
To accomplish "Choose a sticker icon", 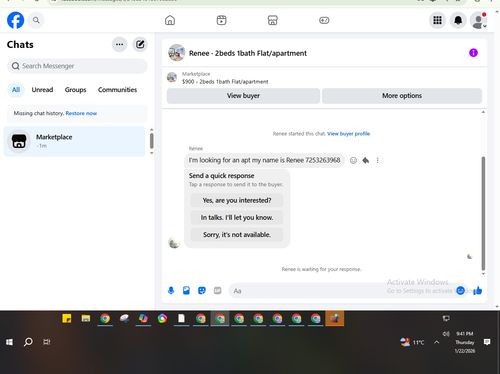I will (x=202, y=291).
